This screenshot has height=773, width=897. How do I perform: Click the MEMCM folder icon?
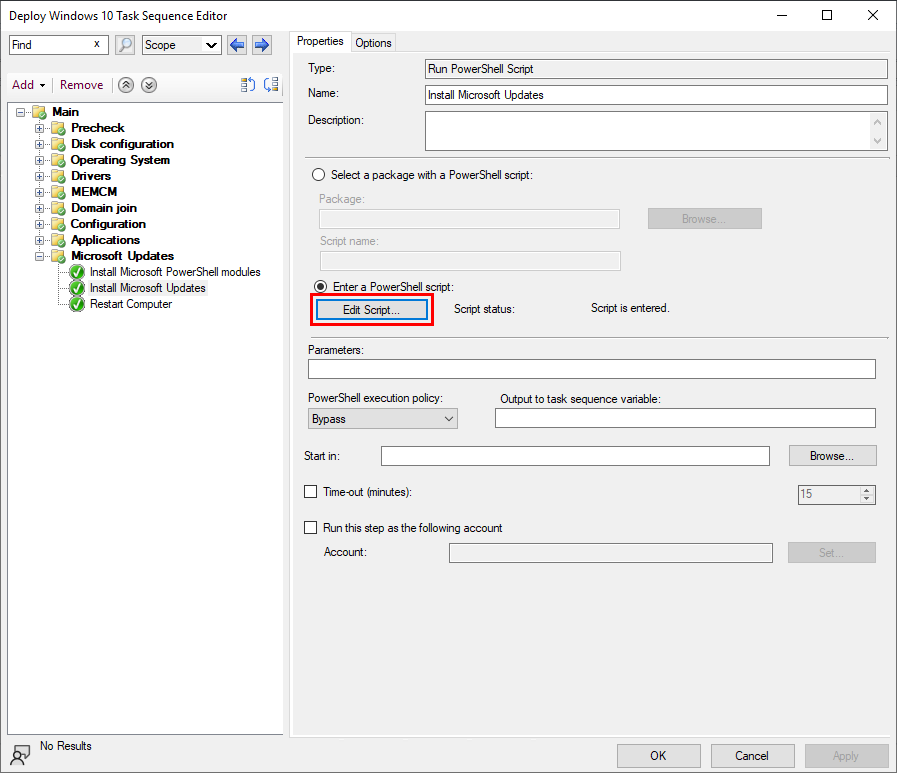pos(58,192)
